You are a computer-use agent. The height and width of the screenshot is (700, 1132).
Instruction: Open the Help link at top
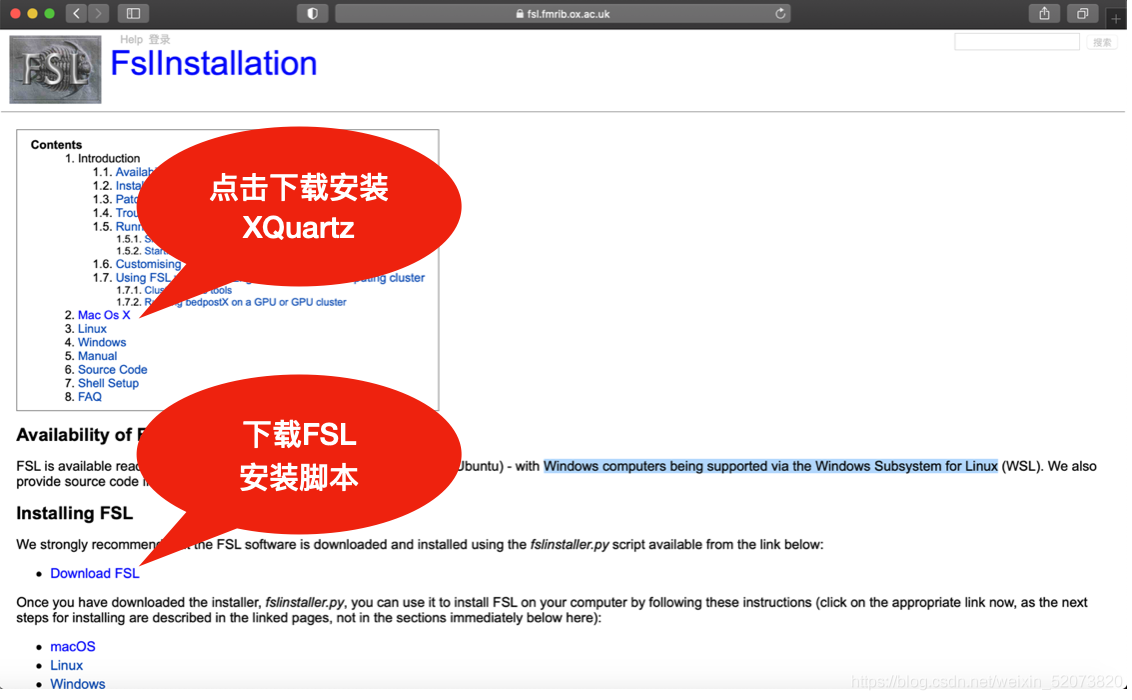tap(131, 40)
